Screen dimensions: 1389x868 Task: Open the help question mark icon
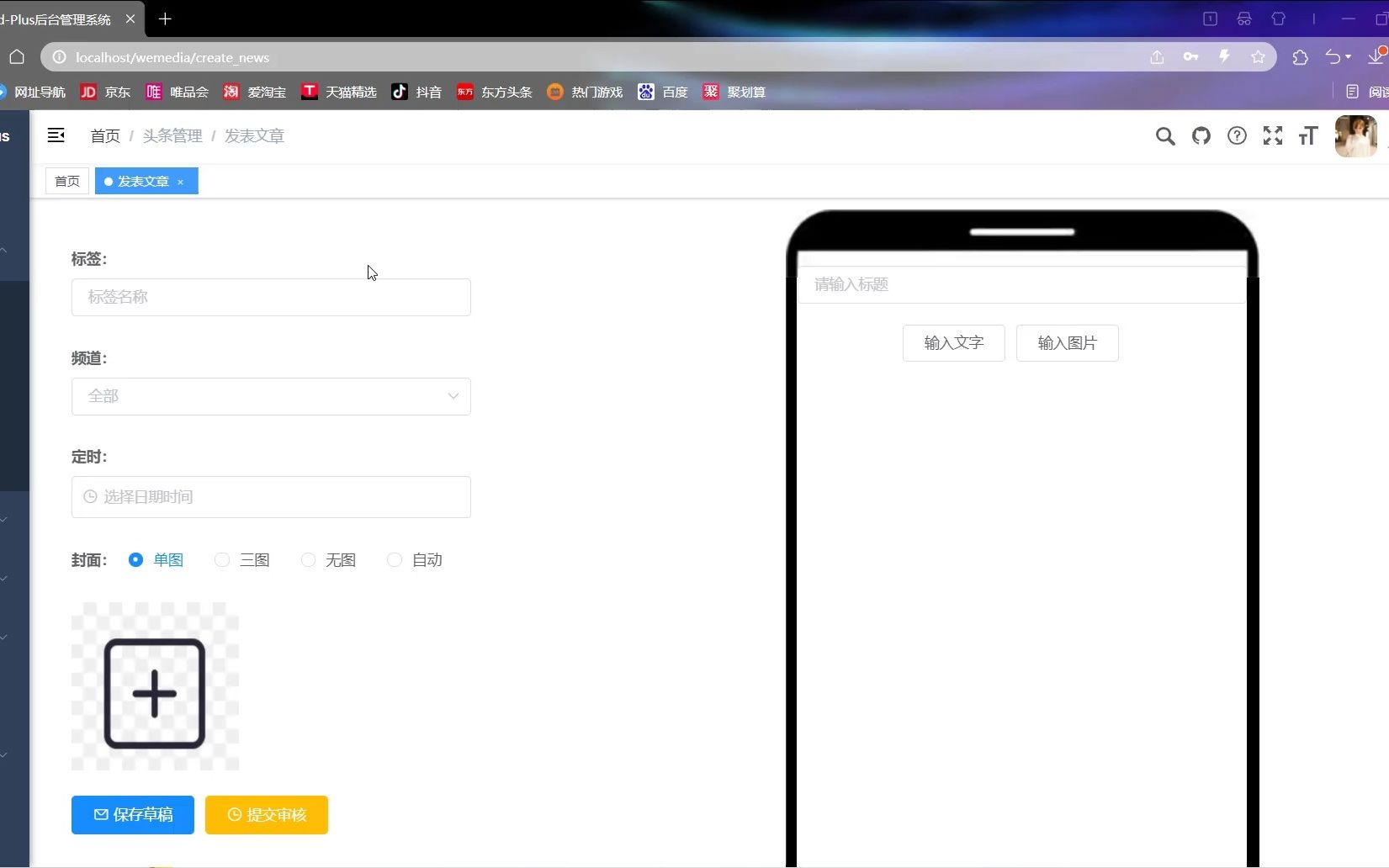(1237, 135)
